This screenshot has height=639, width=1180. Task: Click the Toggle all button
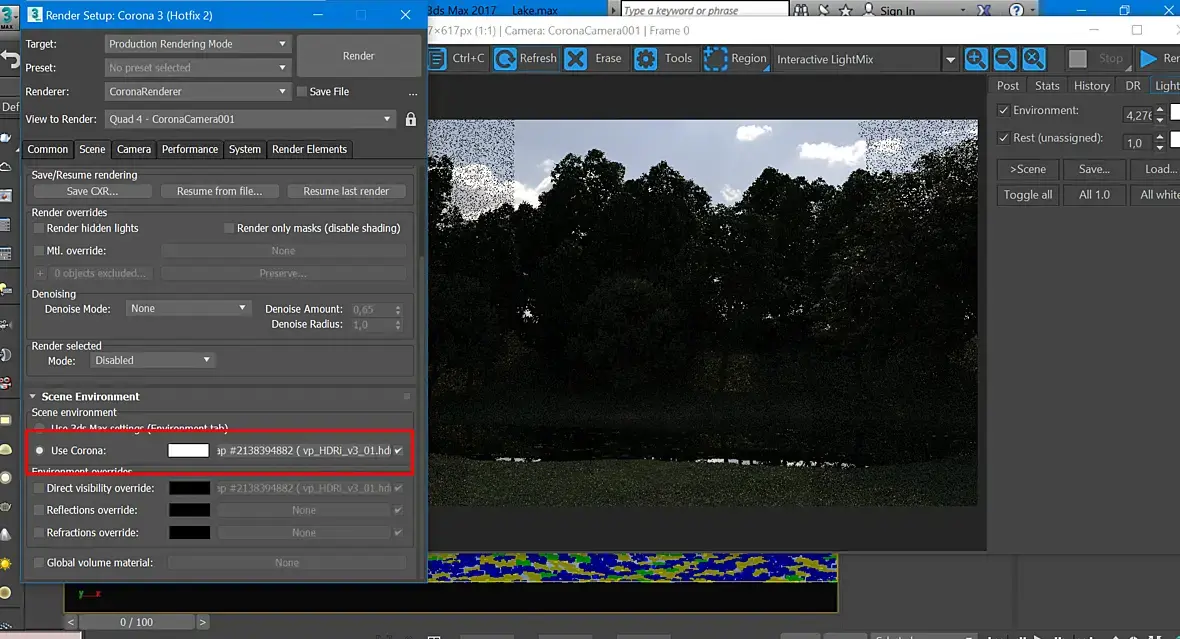[1028, 195]
